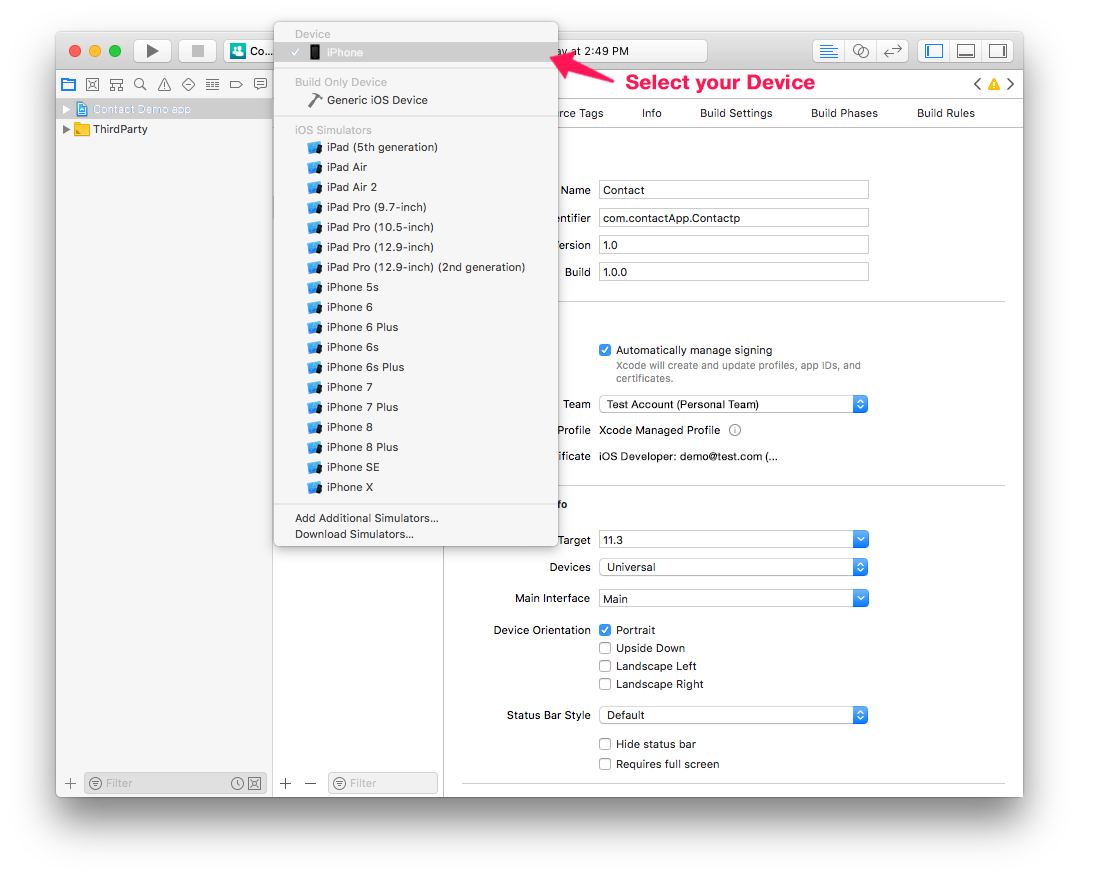Switch to the Build Phases tab

click(x=844, y=113)
